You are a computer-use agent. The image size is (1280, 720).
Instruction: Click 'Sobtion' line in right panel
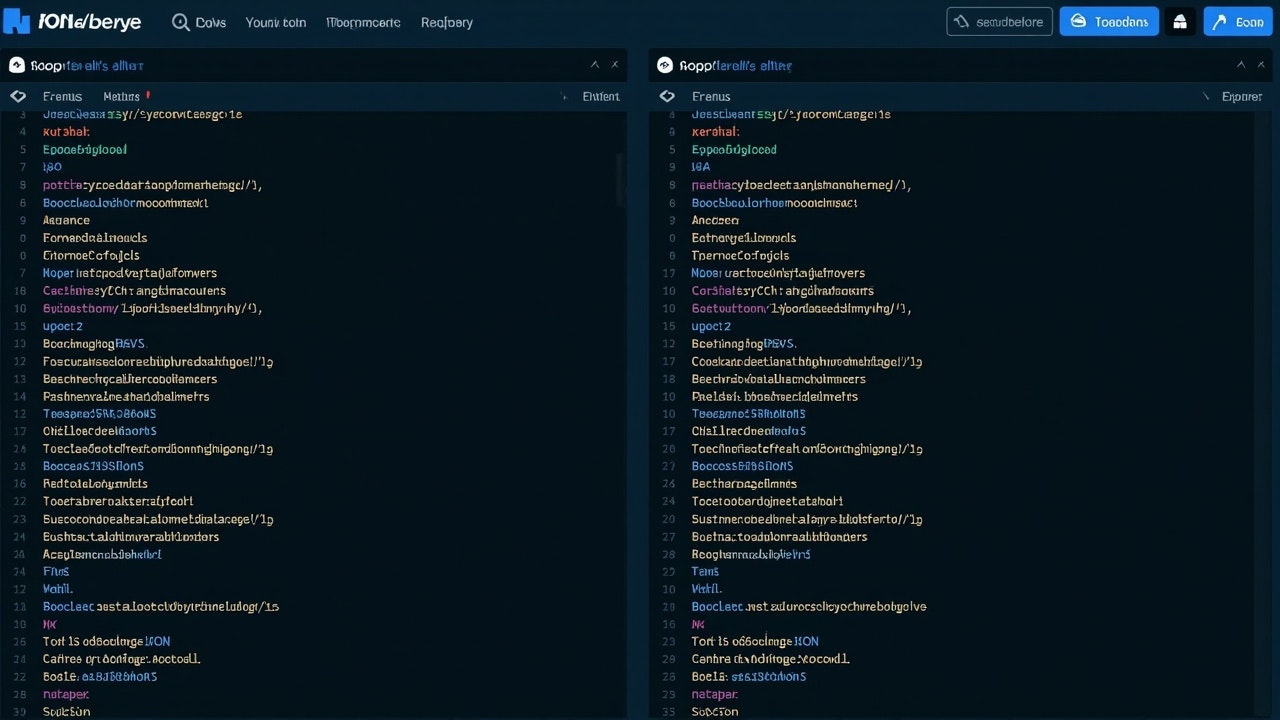(x=716, y=712)
